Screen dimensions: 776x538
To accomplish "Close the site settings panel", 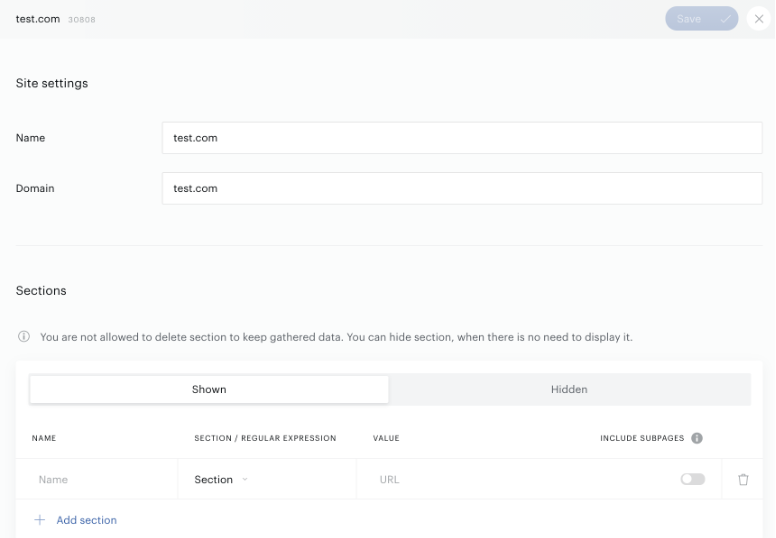I will click(759, 19).
